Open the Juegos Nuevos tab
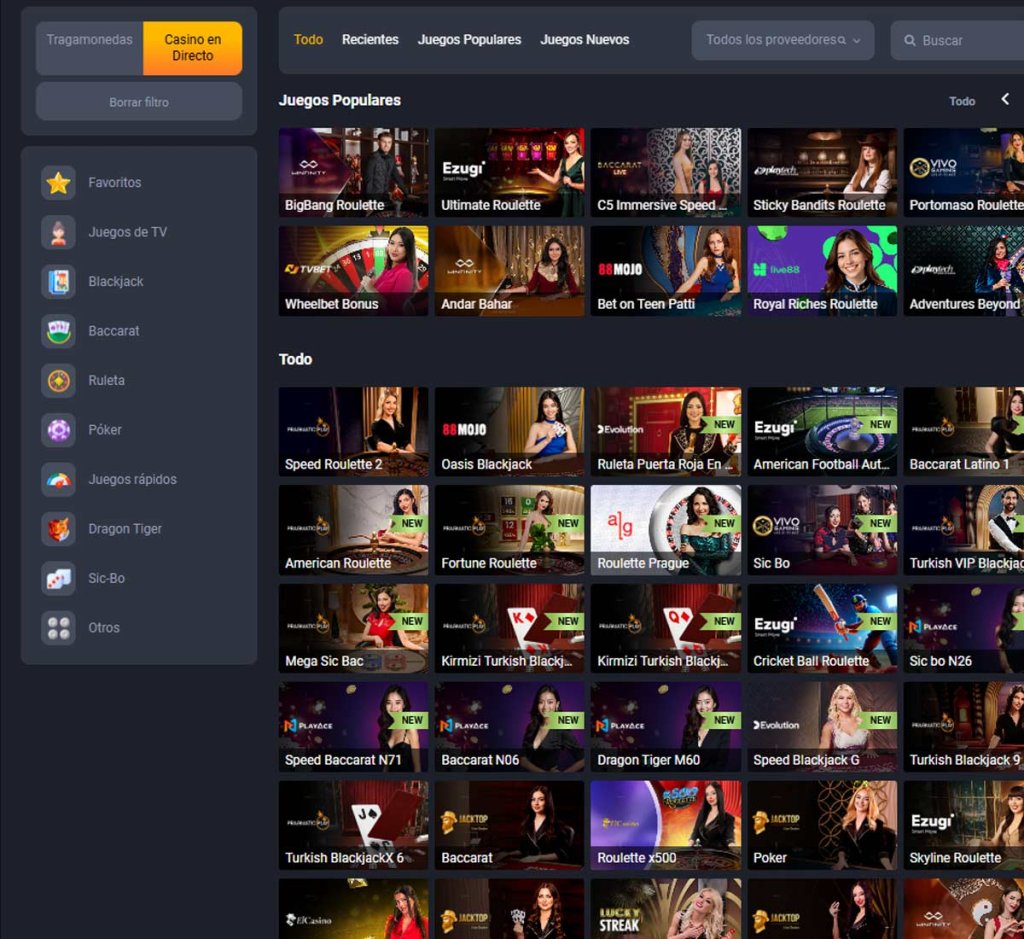 (585, 40)
